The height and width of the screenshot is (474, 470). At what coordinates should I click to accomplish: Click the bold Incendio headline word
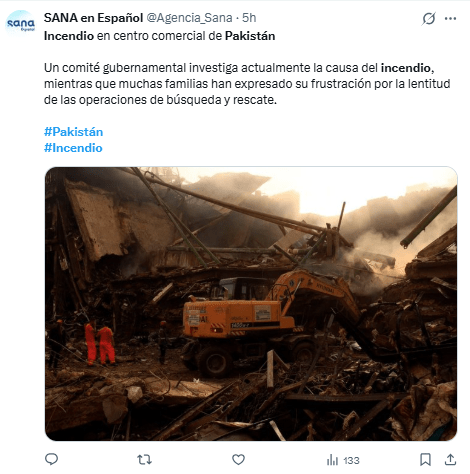pyautogui.click(x=69, y=36)
